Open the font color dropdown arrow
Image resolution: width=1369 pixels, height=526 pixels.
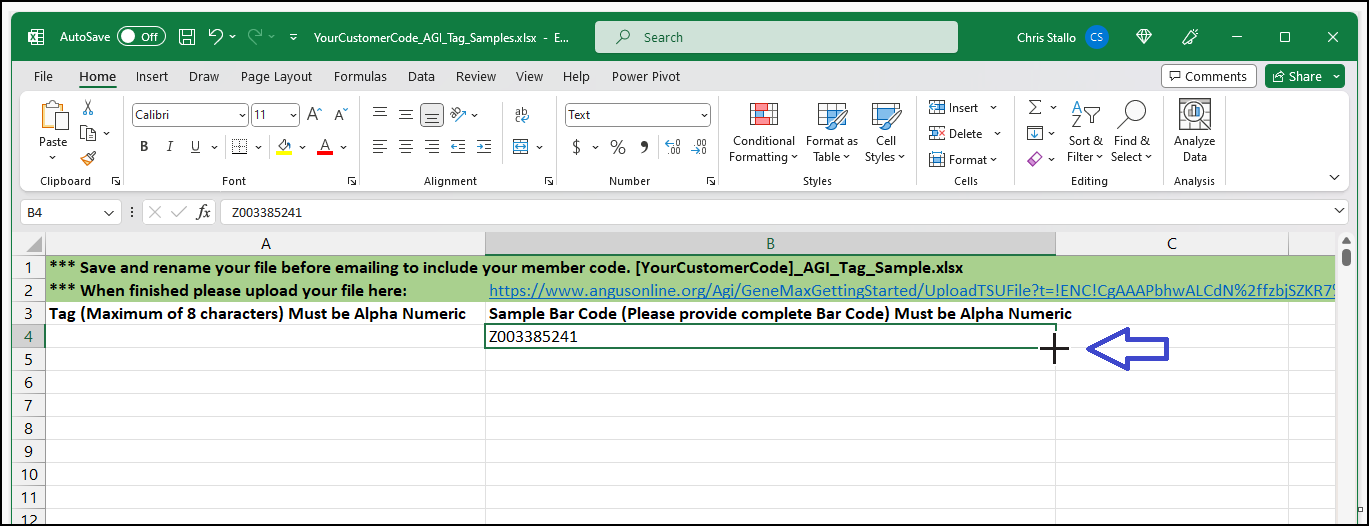point(343,147)
